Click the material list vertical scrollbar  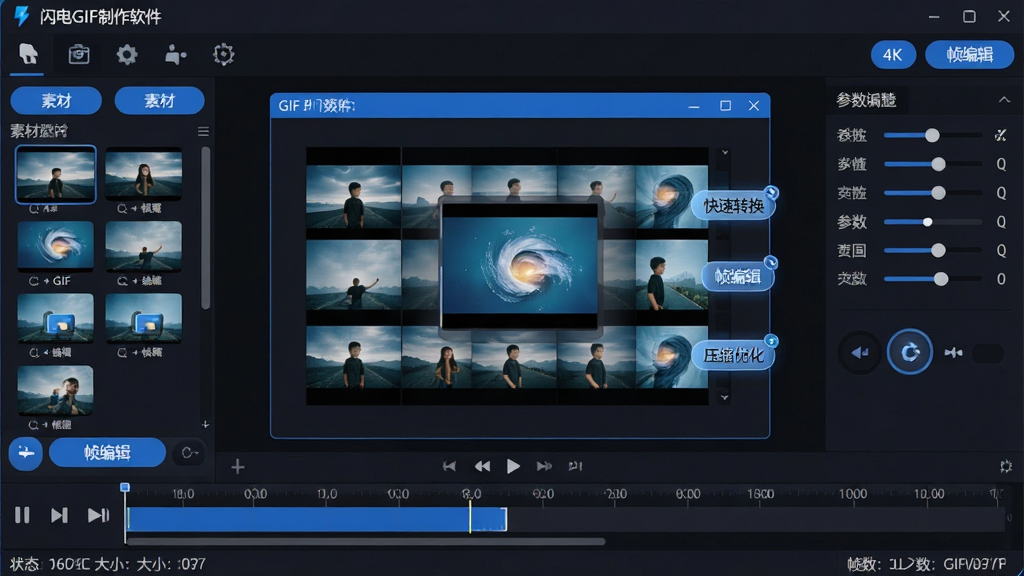[x=206, y=227]
